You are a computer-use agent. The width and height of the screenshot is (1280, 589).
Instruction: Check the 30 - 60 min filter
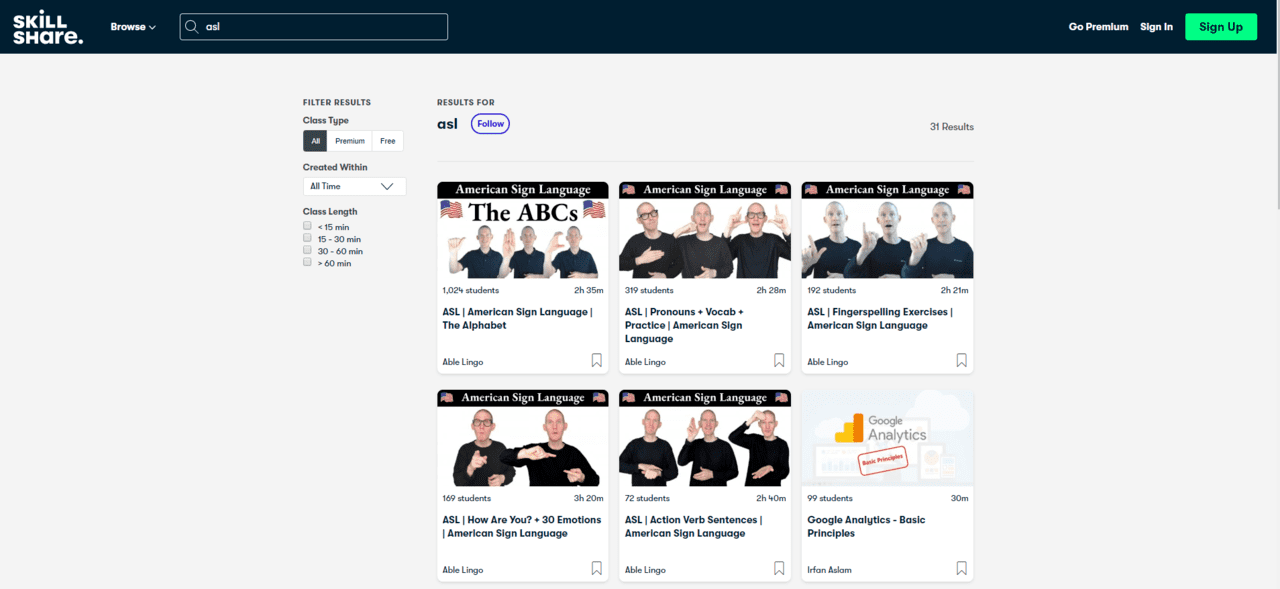[308, 250]
